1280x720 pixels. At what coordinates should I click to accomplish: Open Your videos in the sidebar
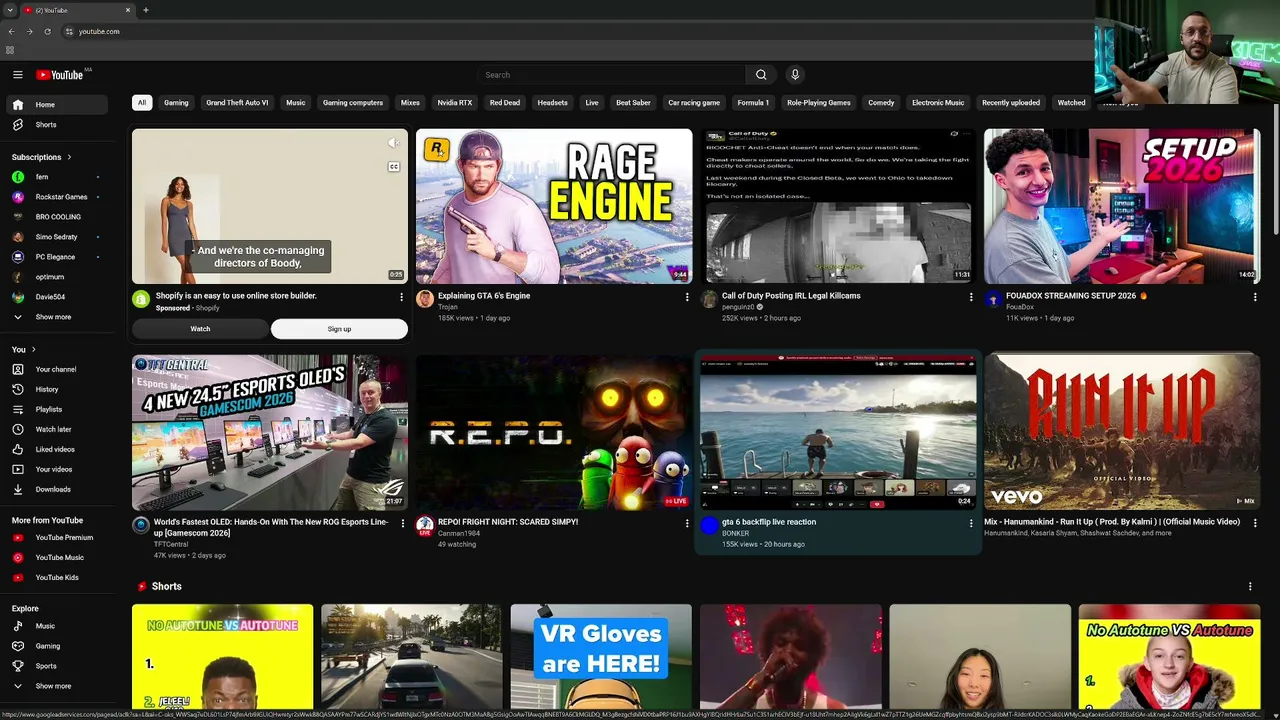click(x=56, y=469)
